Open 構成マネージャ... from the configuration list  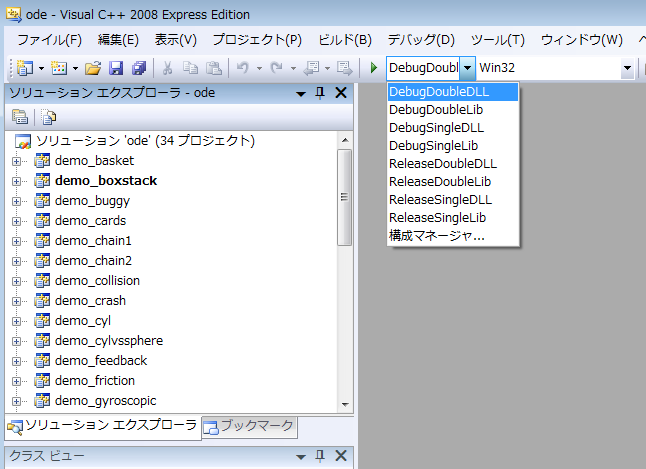[453, 236]
